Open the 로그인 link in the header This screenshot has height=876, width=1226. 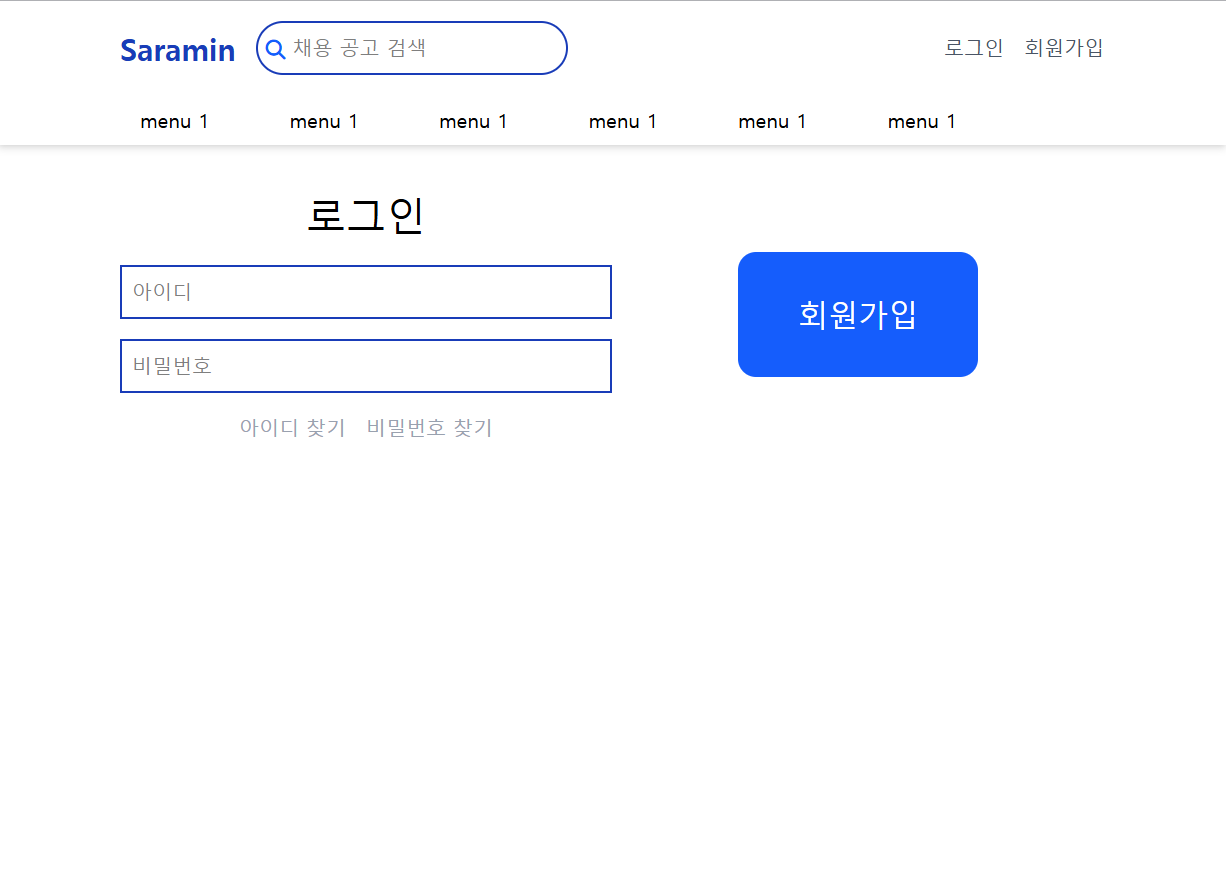point(974,48)
